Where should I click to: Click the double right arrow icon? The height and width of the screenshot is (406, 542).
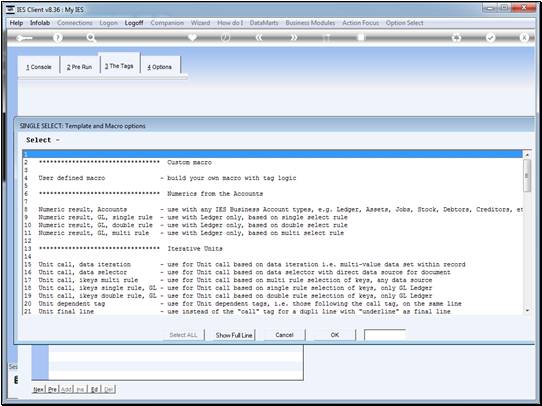tap(293, 37)
